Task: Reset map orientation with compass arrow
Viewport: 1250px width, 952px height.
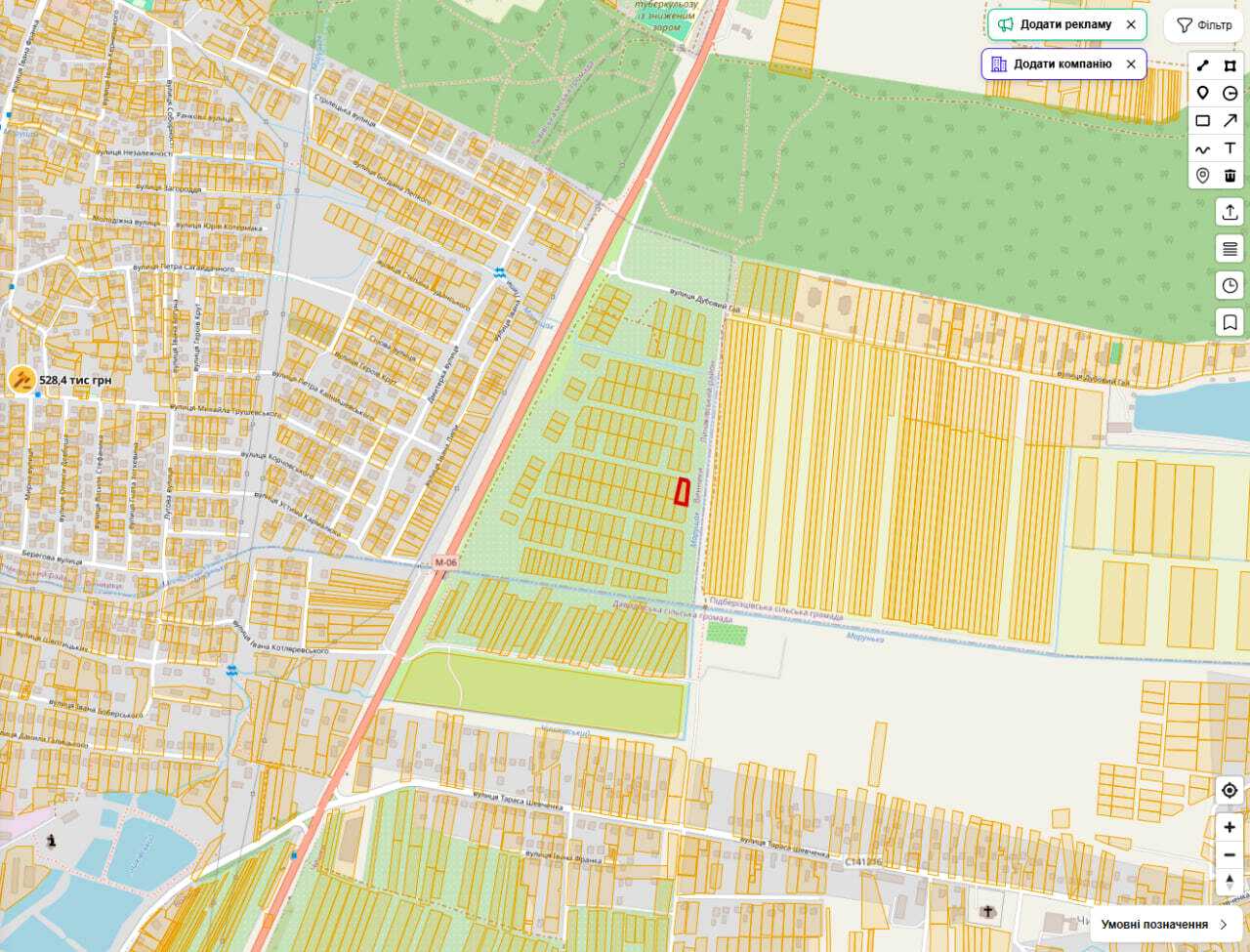Action: [x=1229, y=882]
